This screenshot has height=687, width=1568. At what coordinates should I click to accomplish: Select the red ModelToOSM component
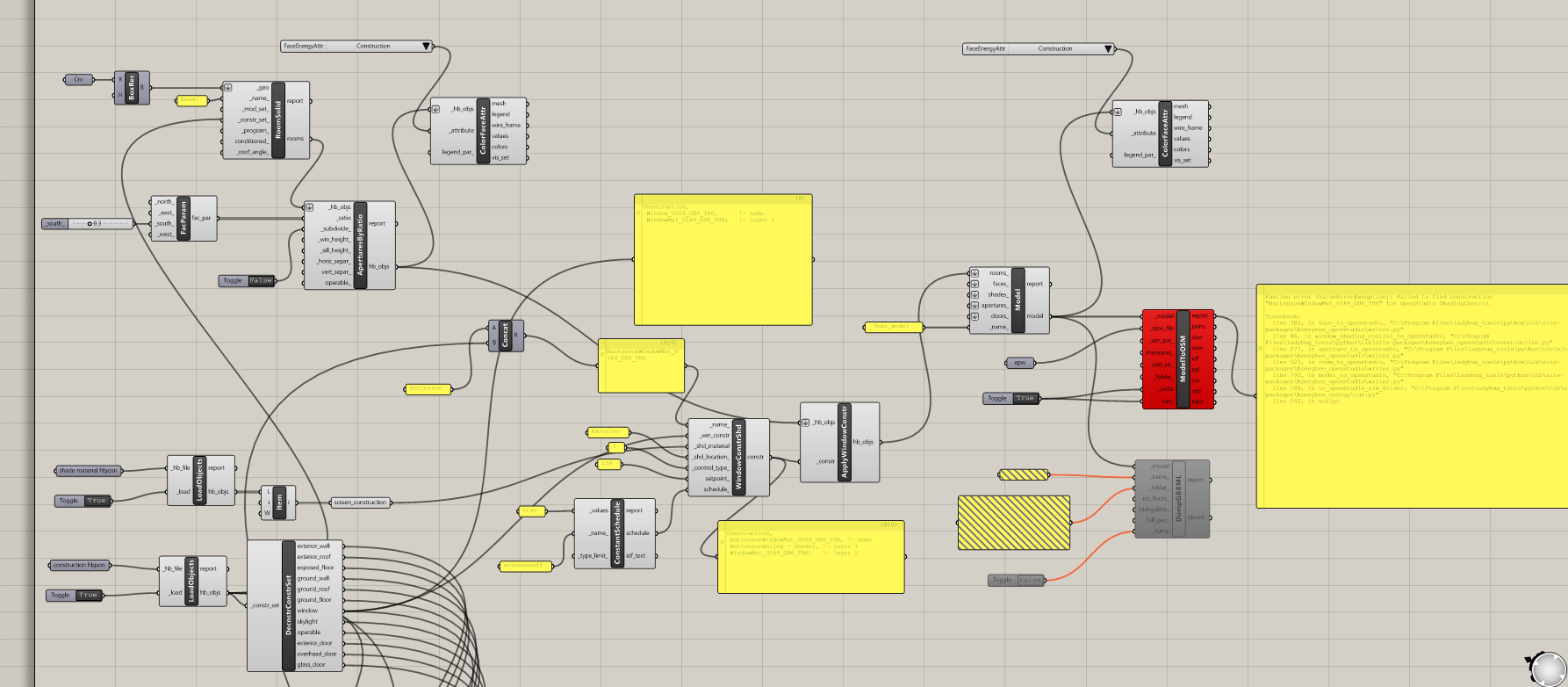(x=1178, y=359)
